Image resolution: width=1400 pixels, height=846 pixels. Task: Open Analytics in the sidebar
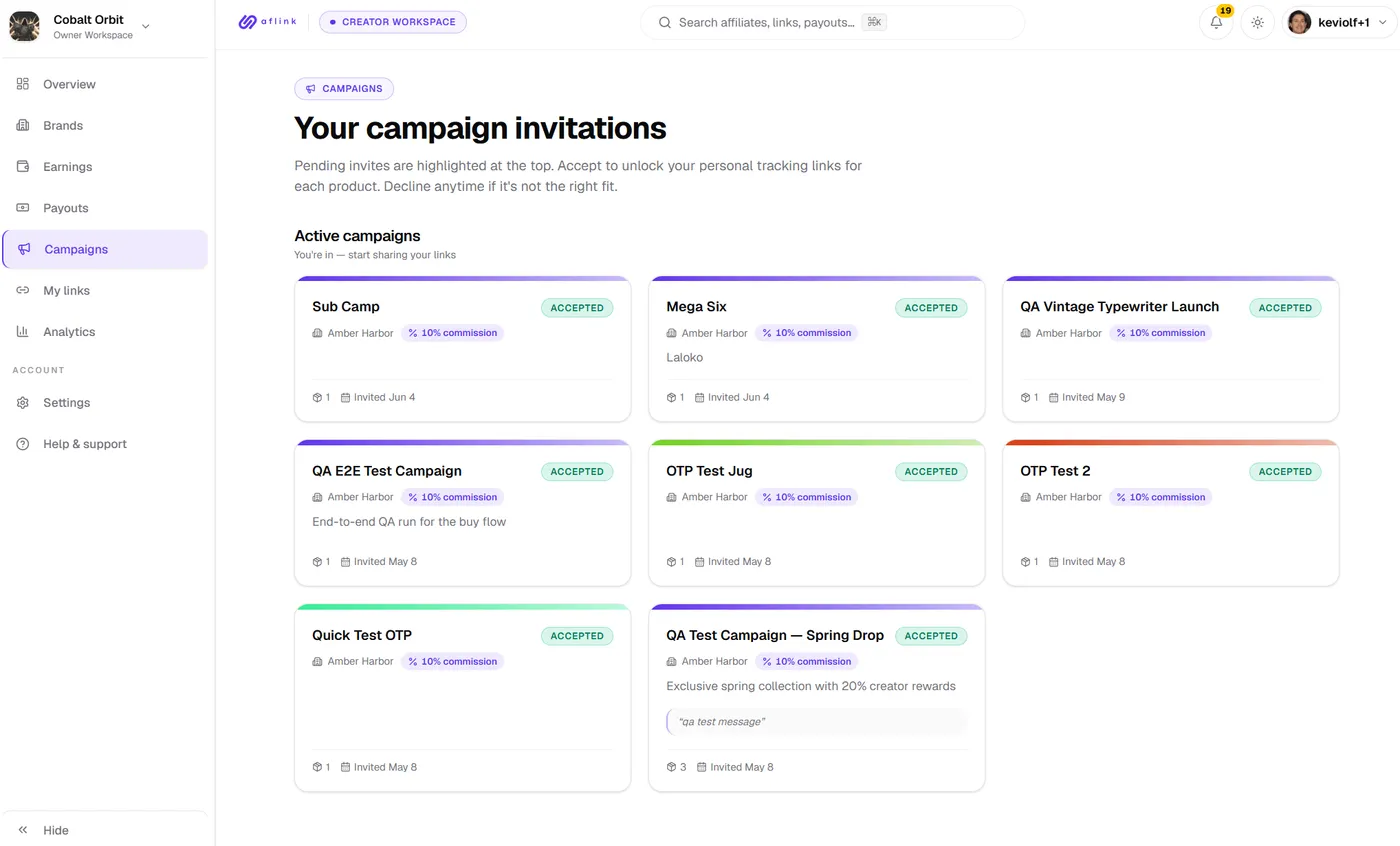105,332
